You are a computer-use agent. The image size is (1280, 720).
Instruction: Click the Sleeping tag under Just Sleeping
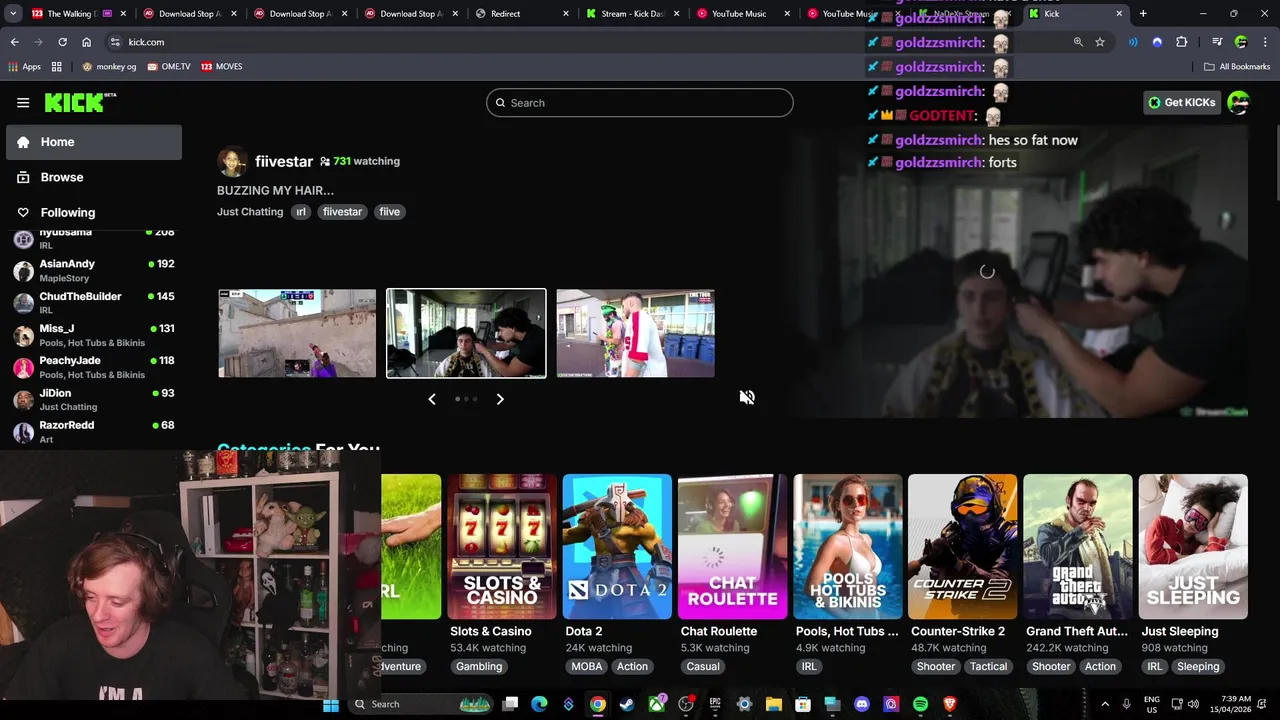click(x=1198, y=666)
